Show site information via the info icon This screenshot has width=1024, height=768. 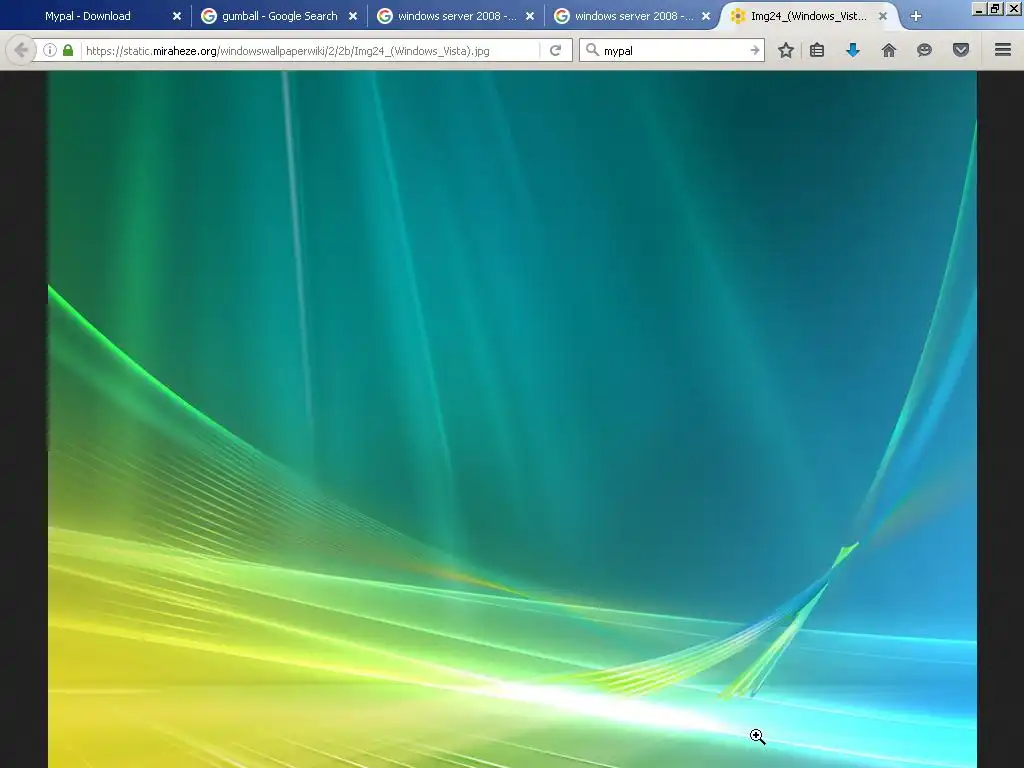click(50, 50)
